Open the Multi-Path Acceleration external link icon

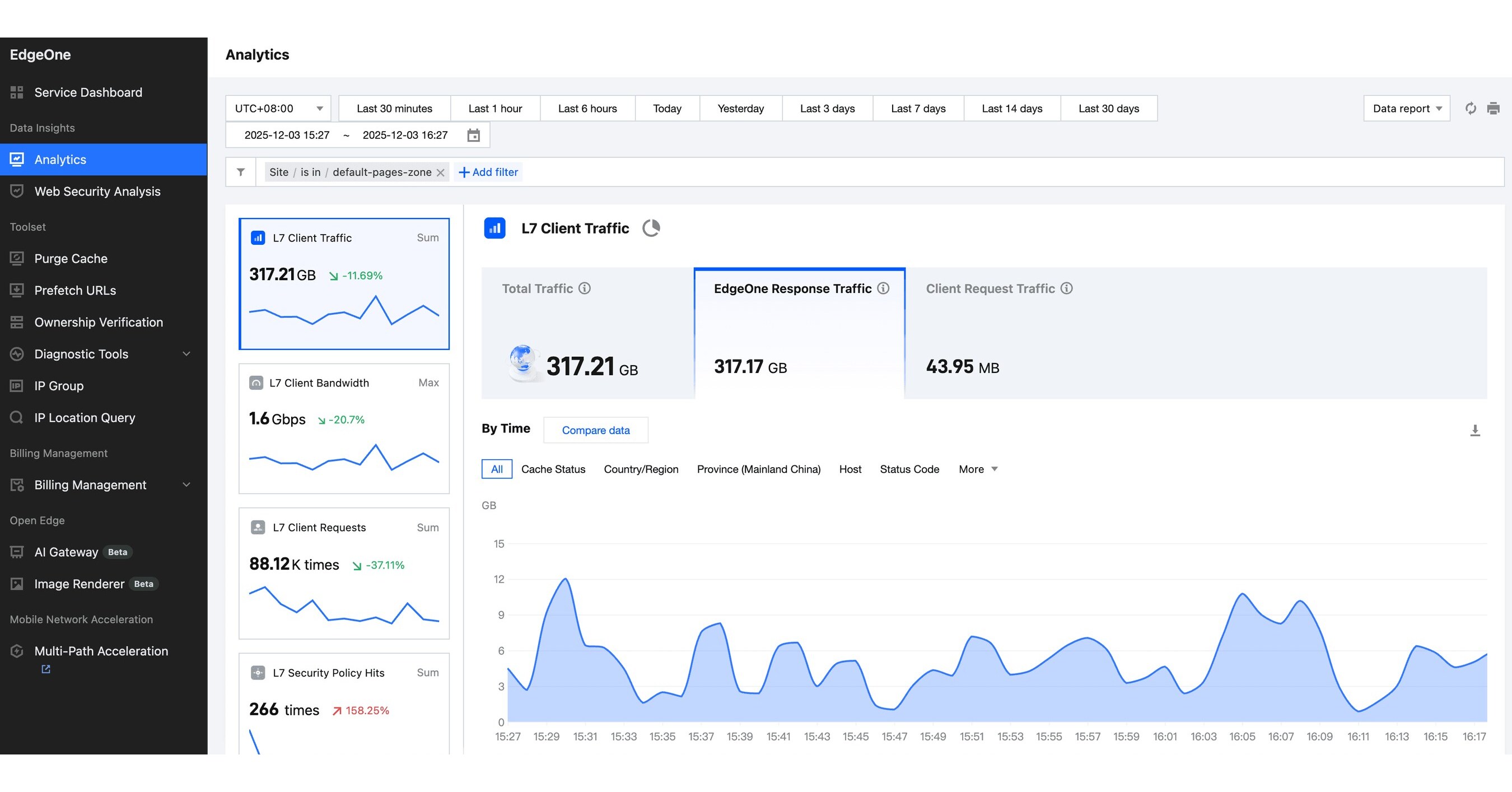click(x=46, y=669)
